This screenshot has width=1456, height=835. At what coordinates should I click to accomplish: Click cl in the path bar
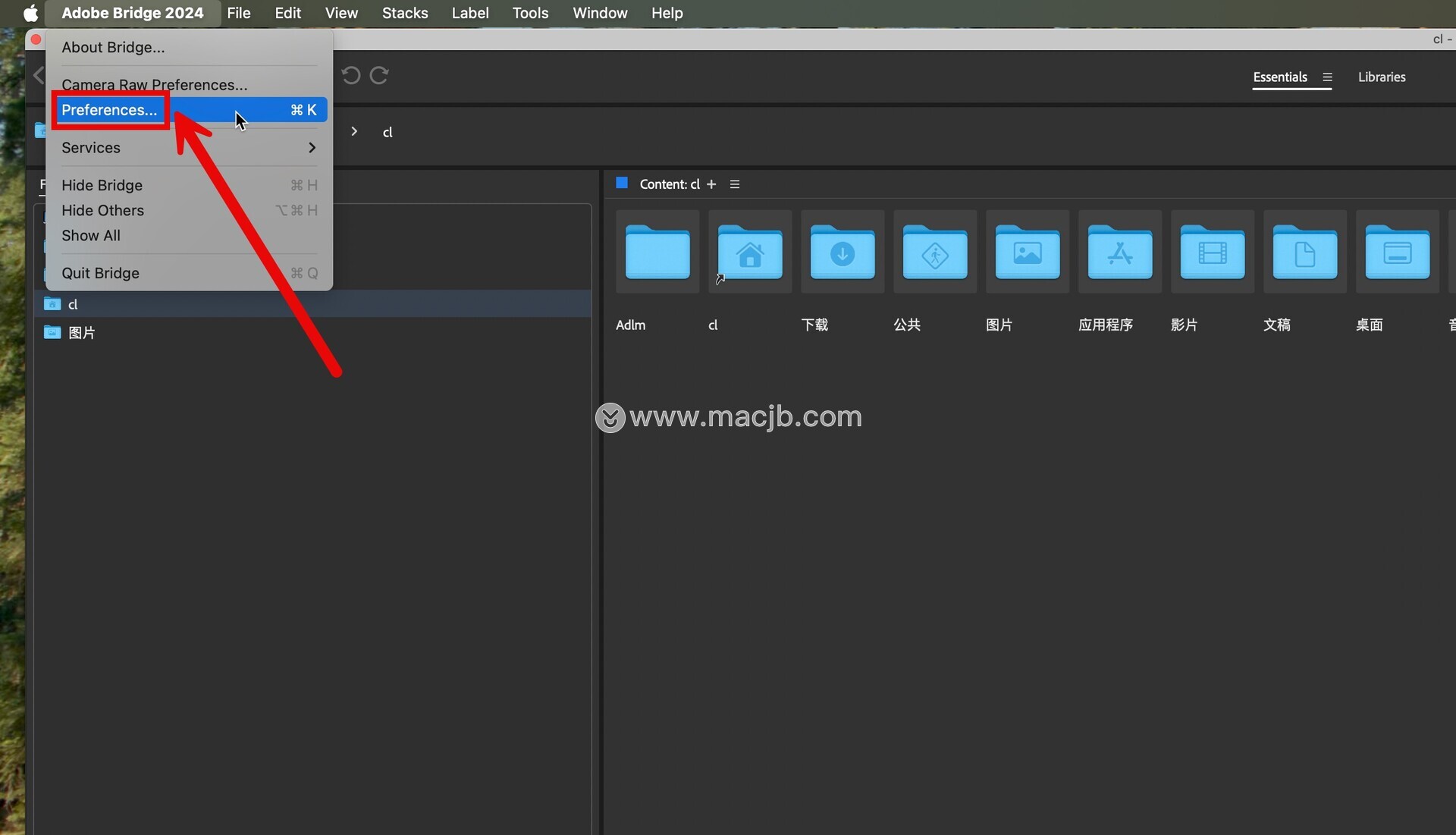tap(388, 132)
